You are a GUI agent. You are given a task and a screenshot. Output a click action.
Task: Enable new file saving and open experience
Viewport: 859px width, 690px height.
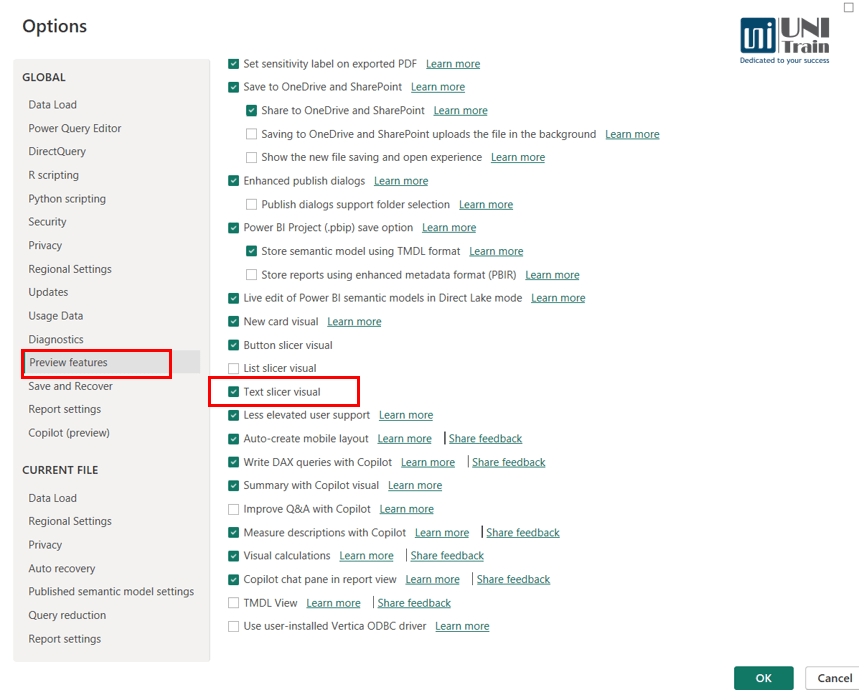[x=251, y=158]
